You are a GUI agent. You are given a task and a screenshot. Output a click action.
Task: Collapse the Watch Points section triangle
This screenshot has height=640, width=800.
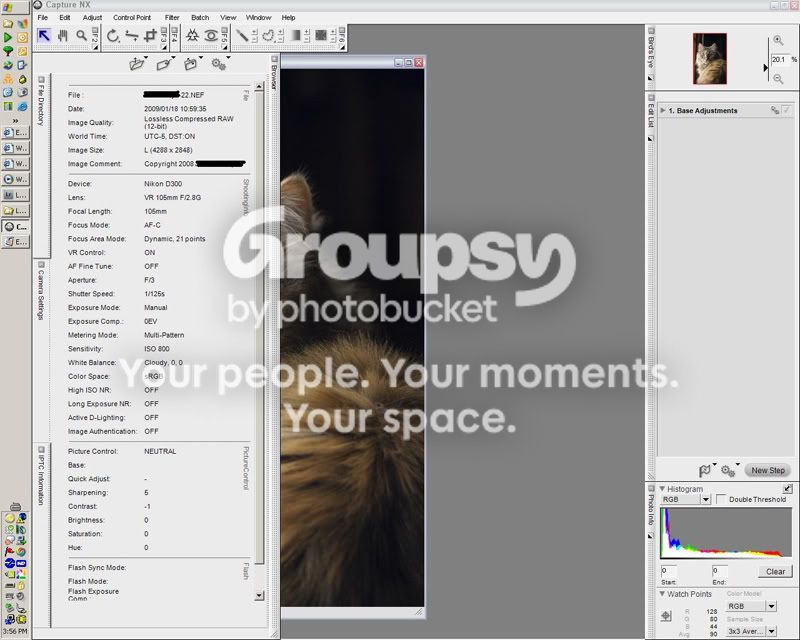click(662, 594)
